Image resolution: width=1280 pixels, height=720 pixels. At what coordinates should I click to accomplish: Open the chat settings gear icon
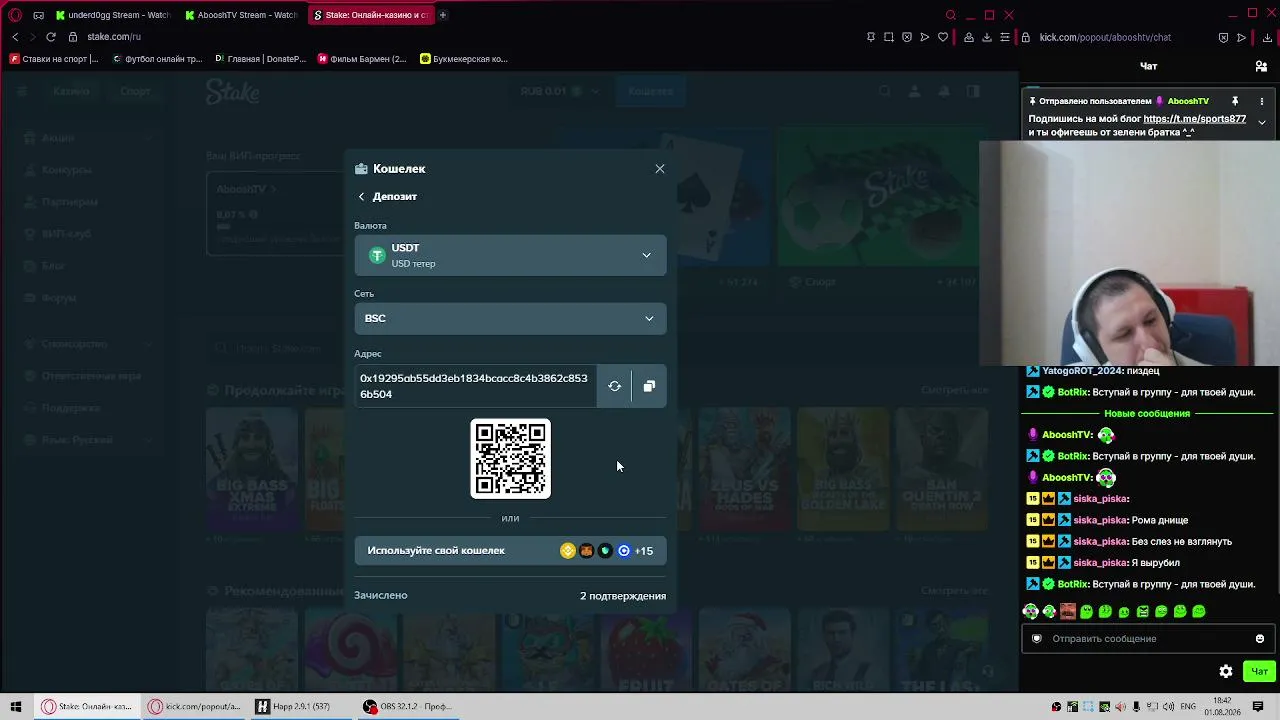(1226, 672)
